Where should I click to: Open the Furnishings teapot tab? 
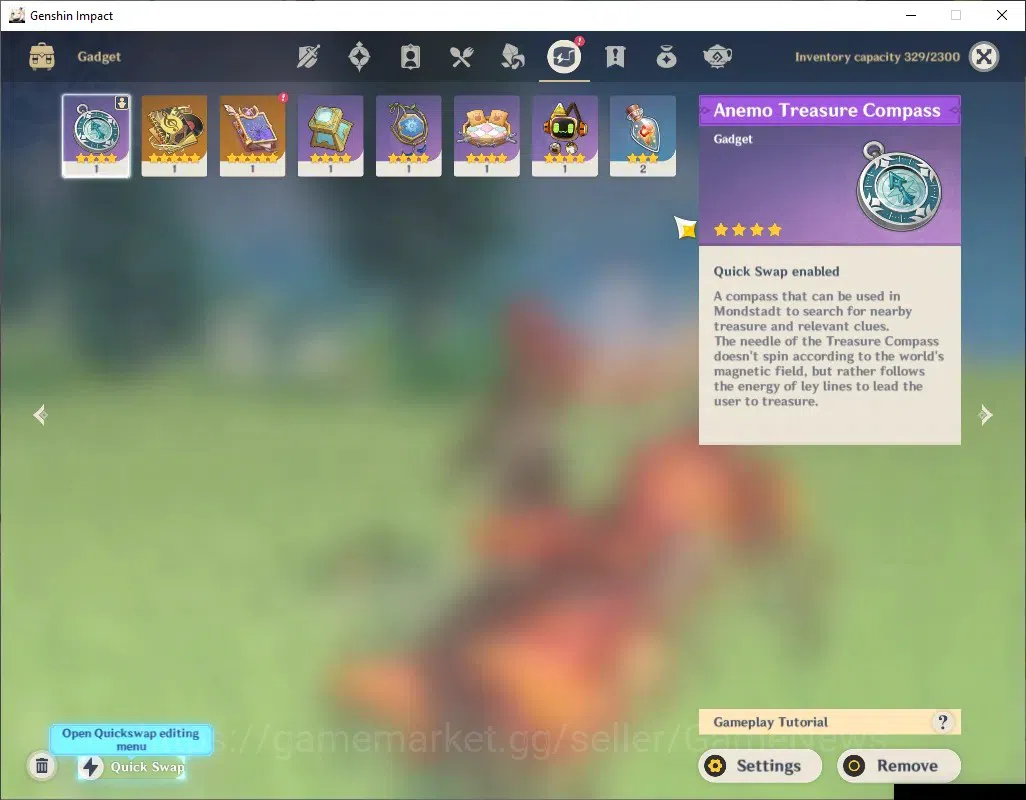[x=717, y=57]
